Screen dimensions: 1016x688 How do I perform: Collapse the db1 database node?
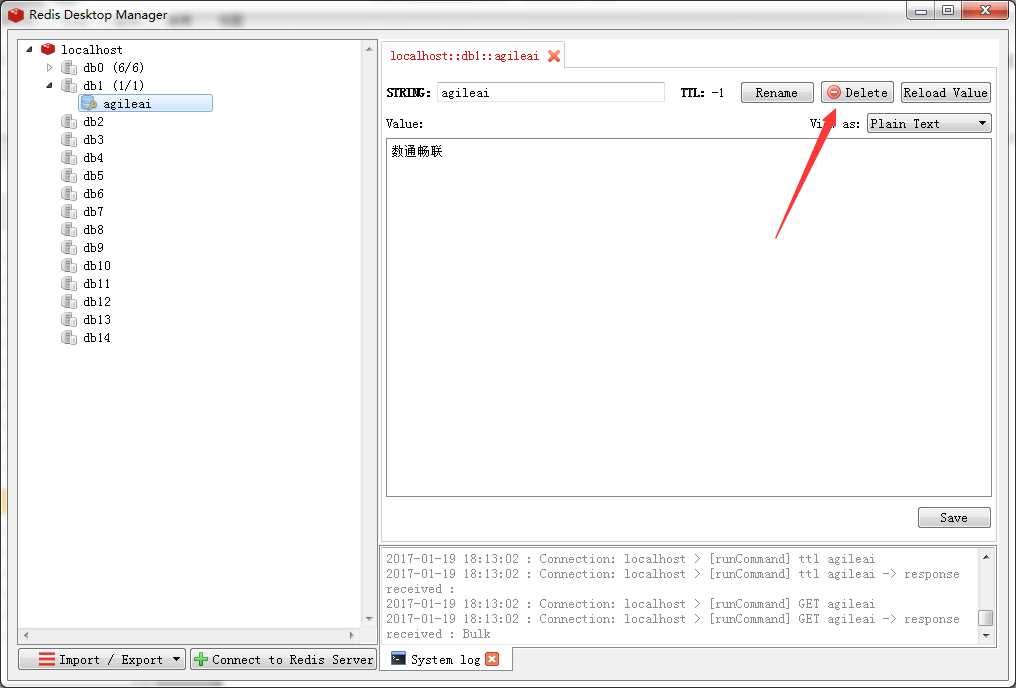[50, 86]
